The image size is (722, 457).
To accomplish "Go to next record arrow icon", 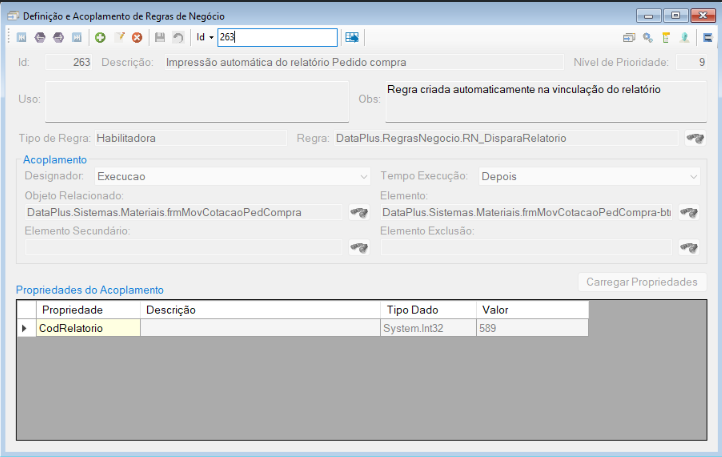I will [x=58, y=37].
